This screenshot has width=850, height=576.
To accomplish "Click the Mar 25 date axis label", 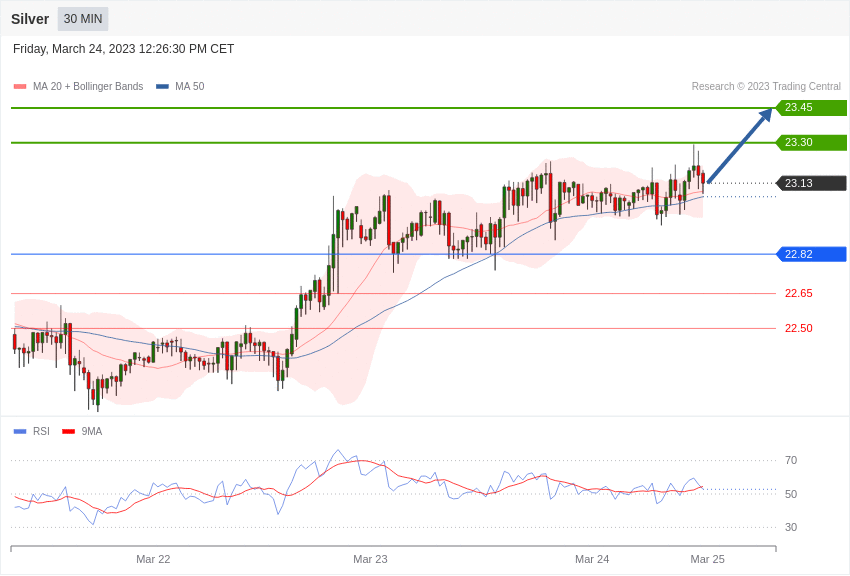I will pos(707,559).
